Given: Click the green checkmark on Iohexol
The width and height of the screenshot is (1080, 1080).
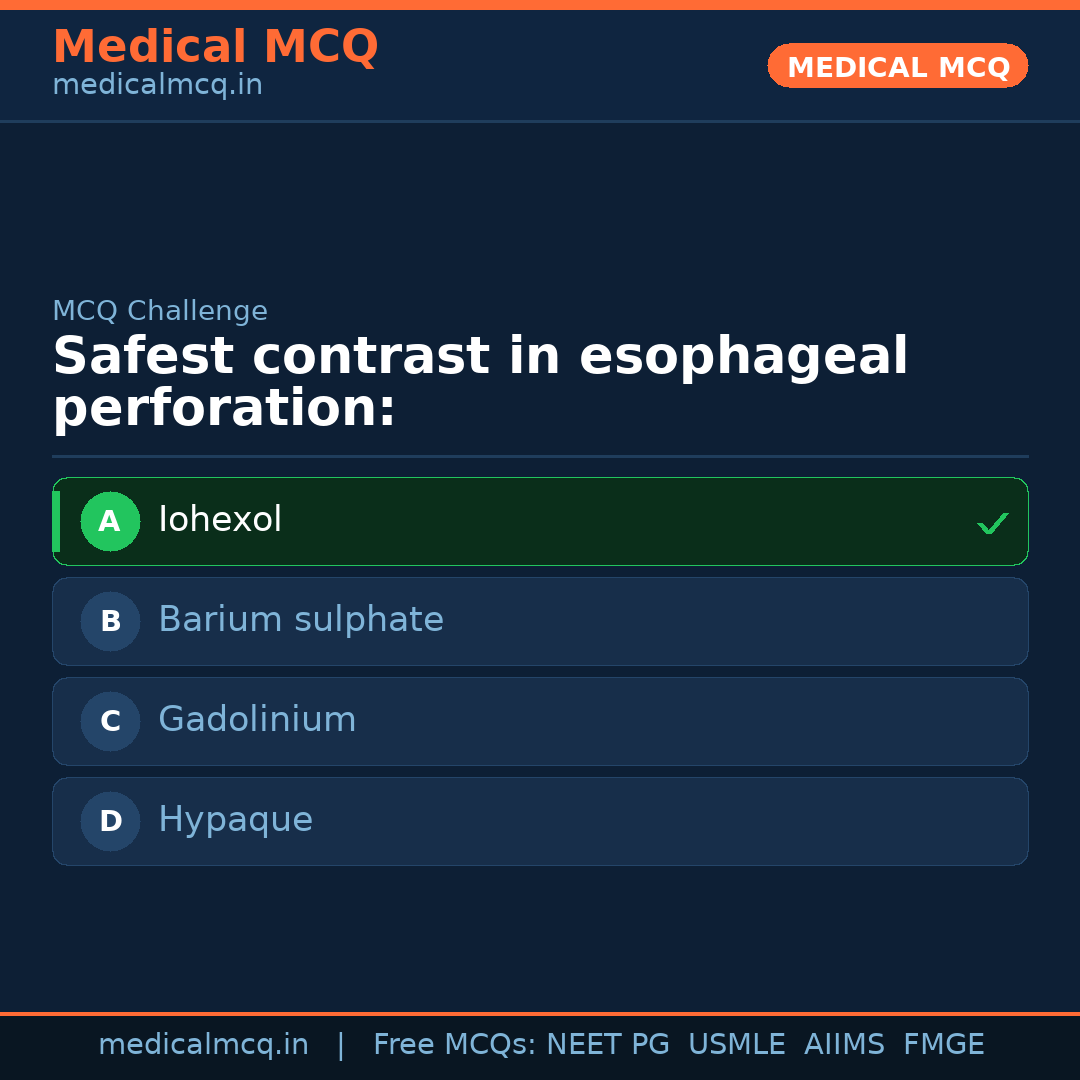Looking at the screenshot, I should [992, 523].
